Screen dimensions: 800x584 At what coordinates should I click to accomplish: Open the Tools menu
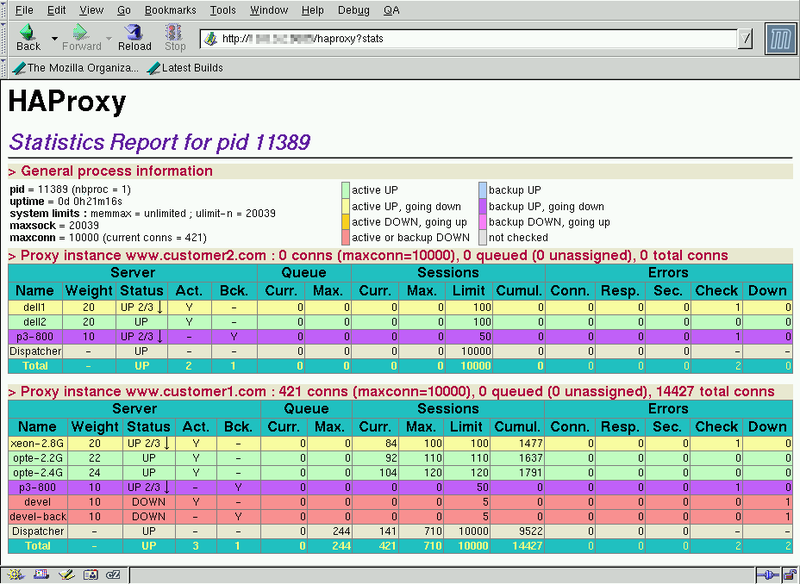[223, 10]
